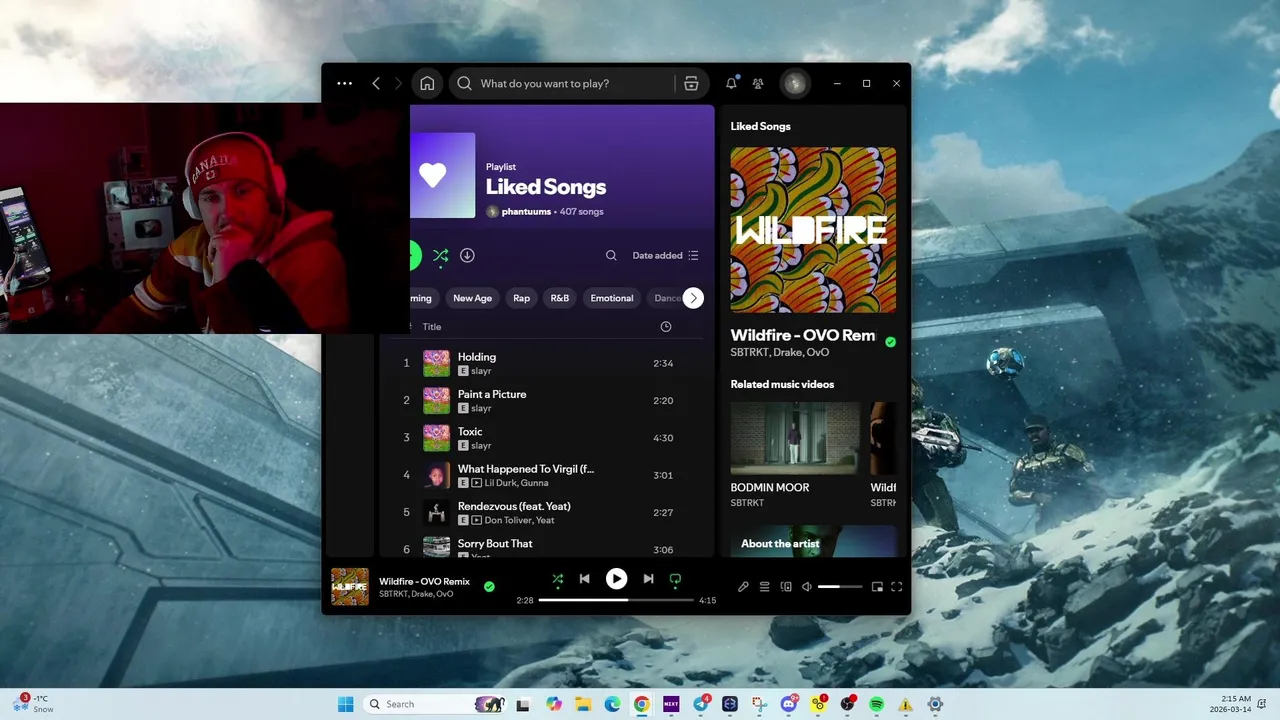
Task: Open Telegram from the taskbar
Action: pyautogui.click(x=701, y=704)
